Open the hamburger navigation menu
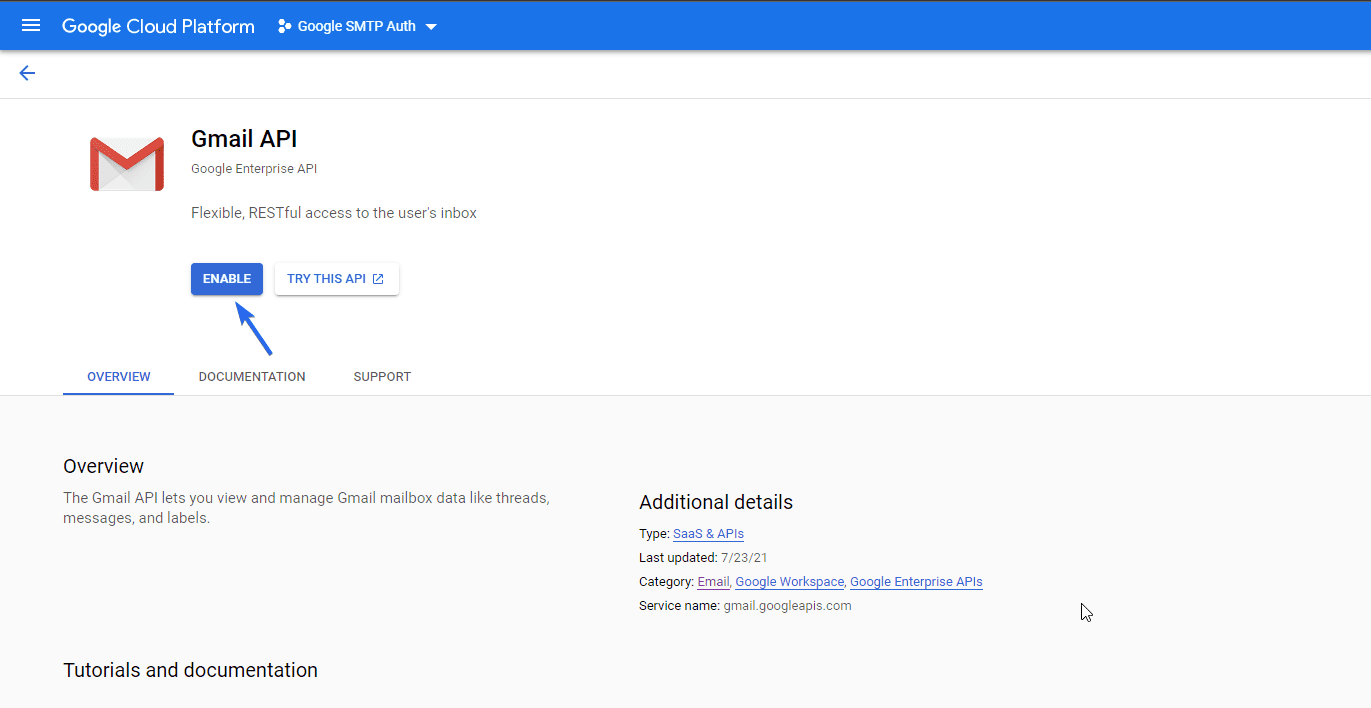 (x=31, y=26)
